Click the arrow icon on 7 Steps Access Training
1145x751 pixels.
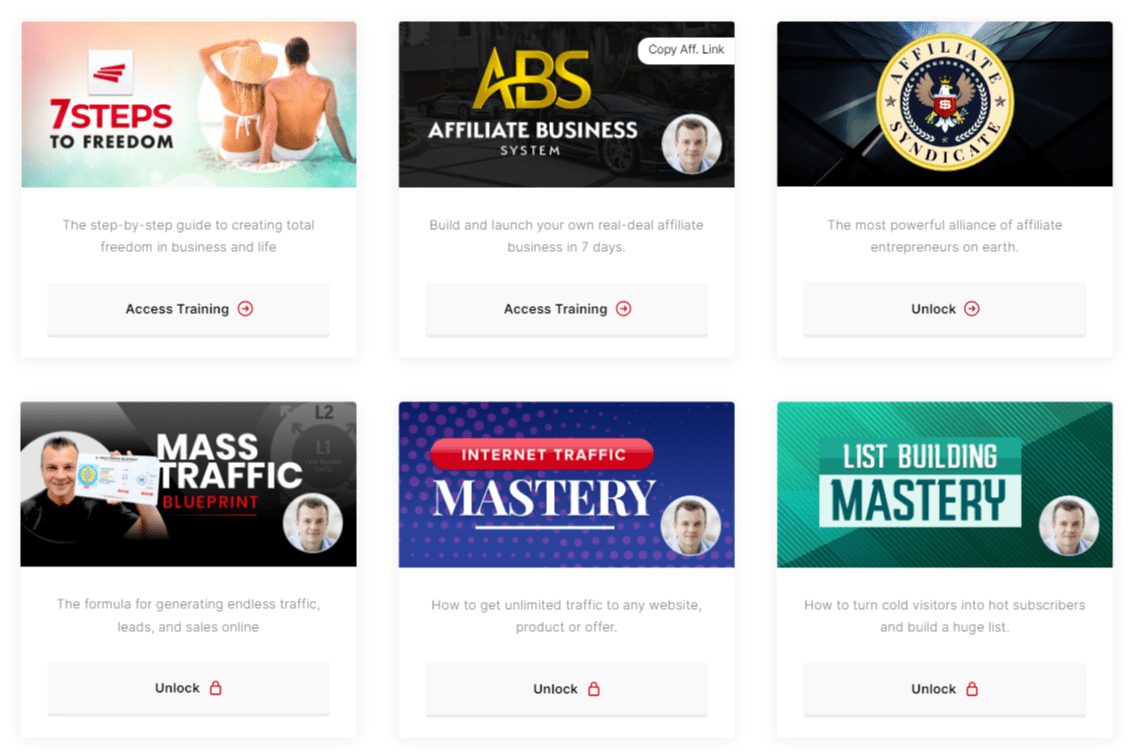coord(245,309)
